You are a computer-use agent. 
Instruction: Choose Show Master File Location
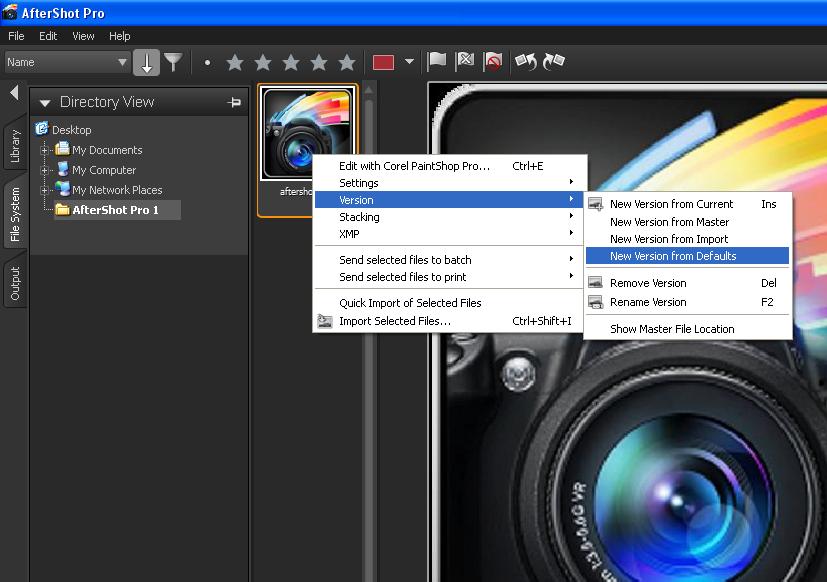(x=688, y=329)
